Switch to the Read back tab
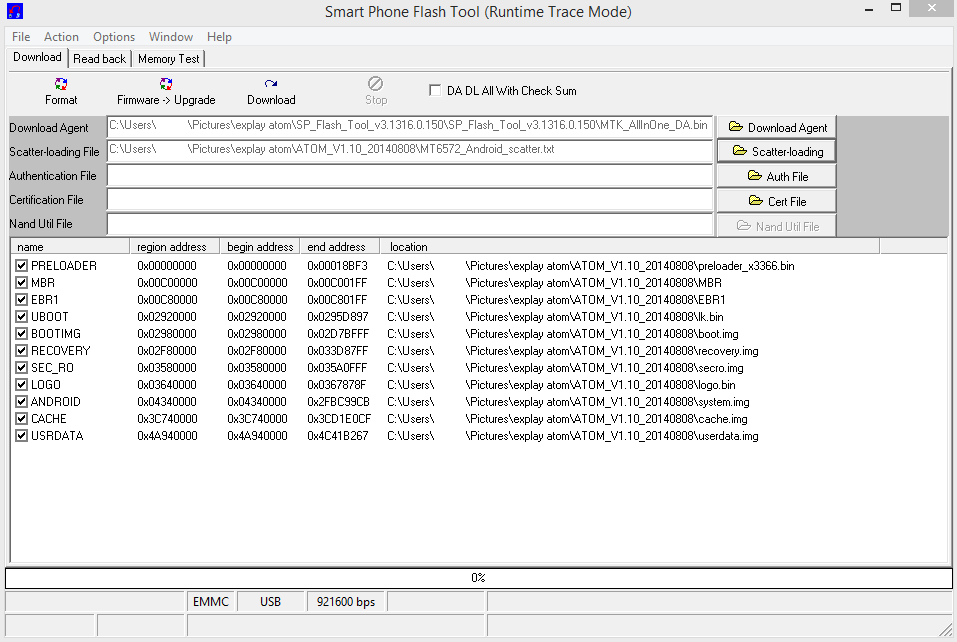 pos(100,59)
